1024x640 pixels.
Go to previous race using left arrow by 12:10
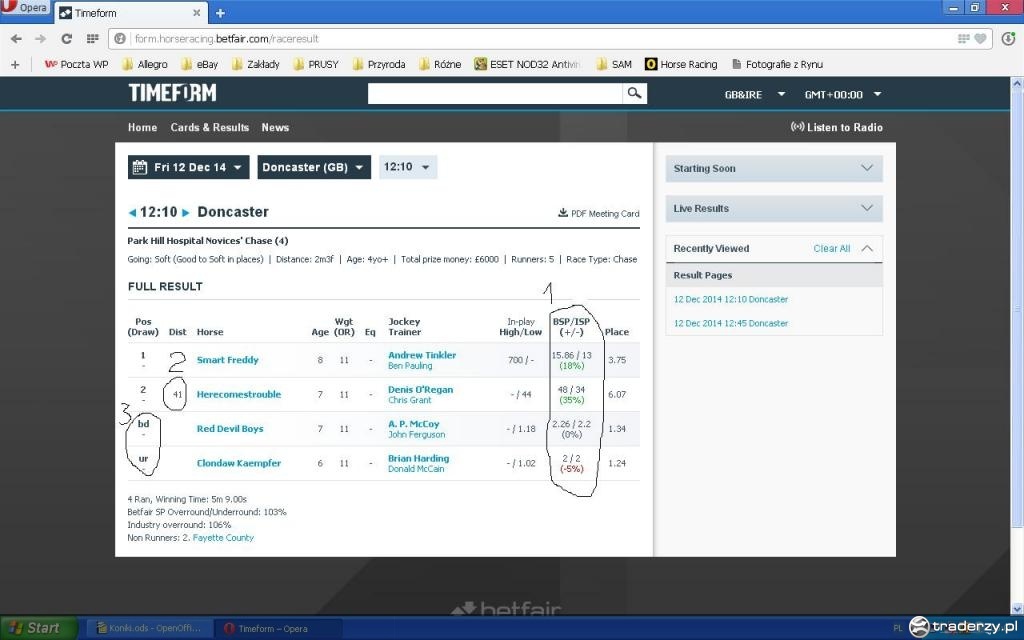133,213
